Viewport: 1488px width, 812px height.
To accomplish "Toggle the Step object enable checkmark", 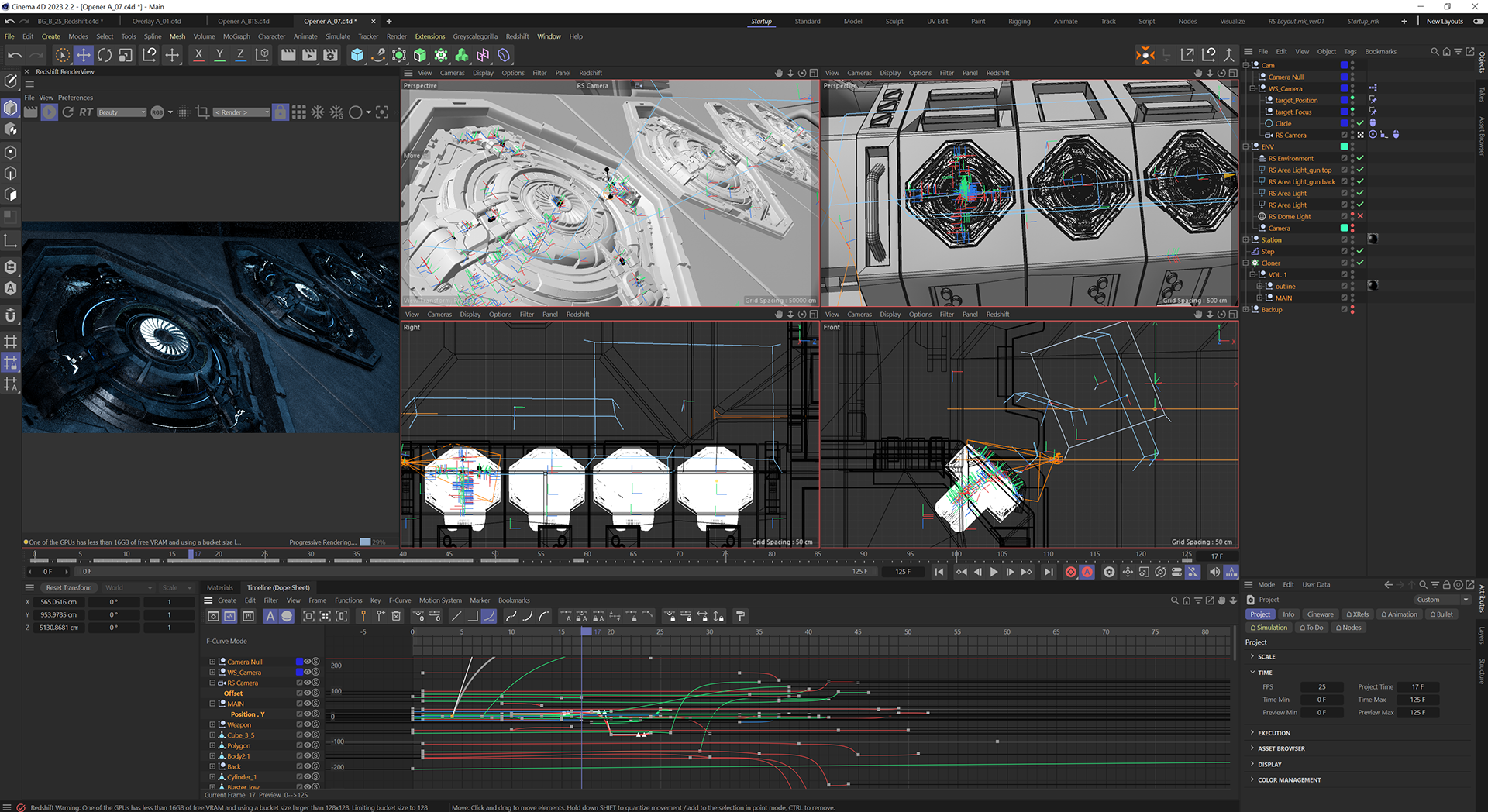I will (1360, 251).
